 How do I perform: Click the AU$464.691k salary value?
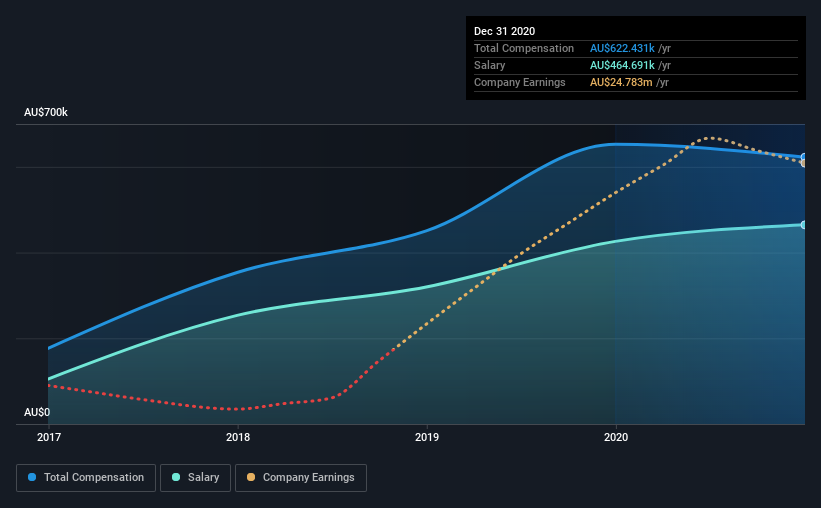pyautogui.click(x=622, y=65)
